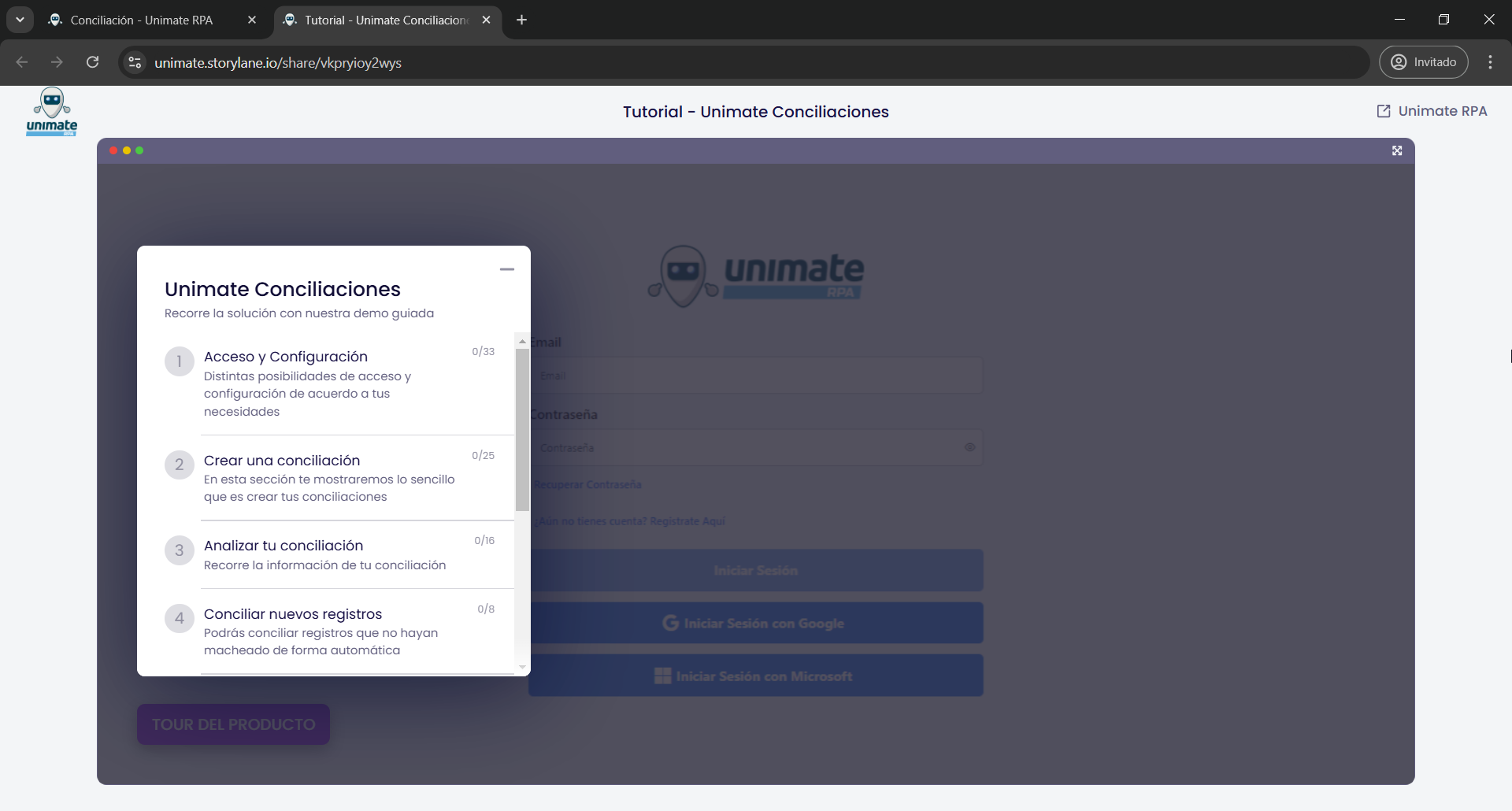Click the 0/33 progress counter

(x=484, y=351)
